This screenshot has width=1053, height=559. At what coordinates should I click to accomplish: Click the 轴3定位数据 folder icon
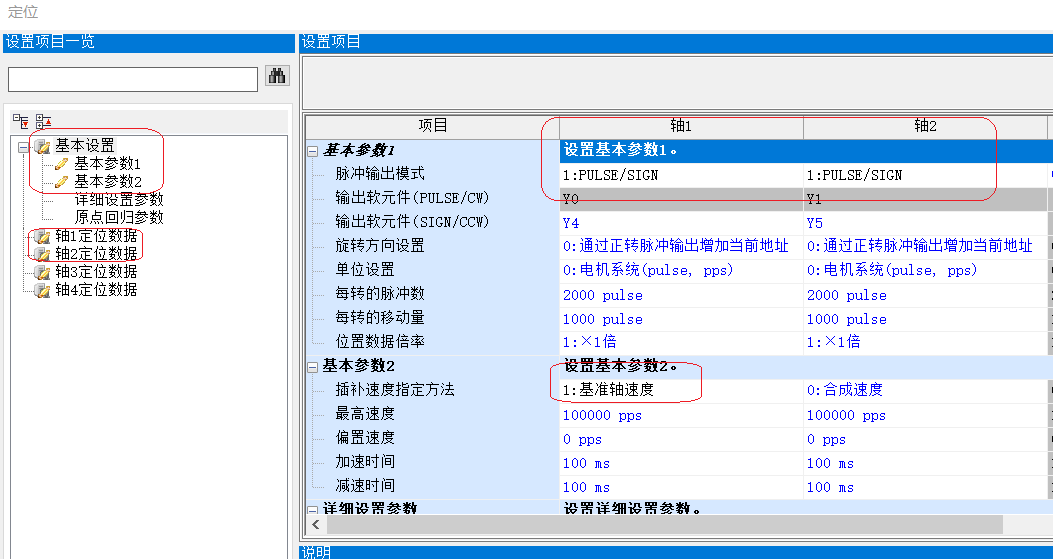click(x=43, y=272)
